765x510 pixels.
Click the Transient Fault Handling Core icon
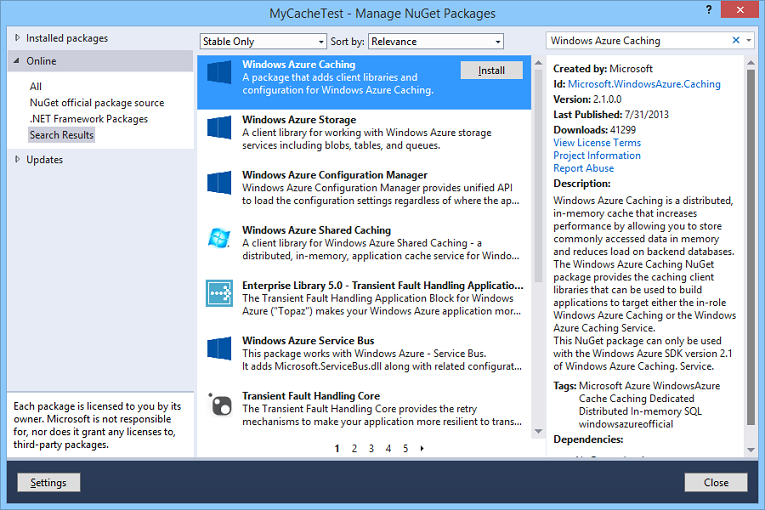[219, 404]
